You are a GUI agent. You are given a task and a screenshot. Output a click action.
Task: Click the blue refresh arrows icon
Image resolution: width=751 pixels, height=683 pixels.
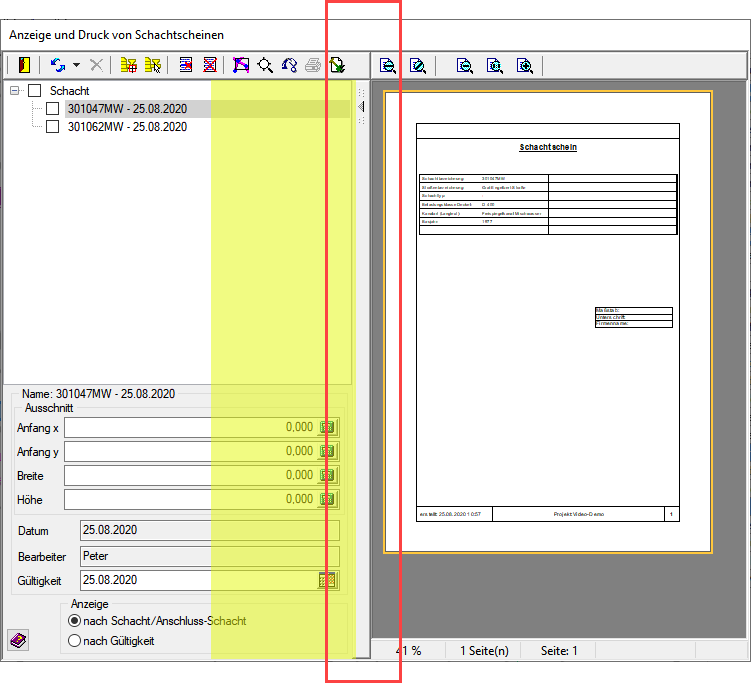tap(57, 66)
